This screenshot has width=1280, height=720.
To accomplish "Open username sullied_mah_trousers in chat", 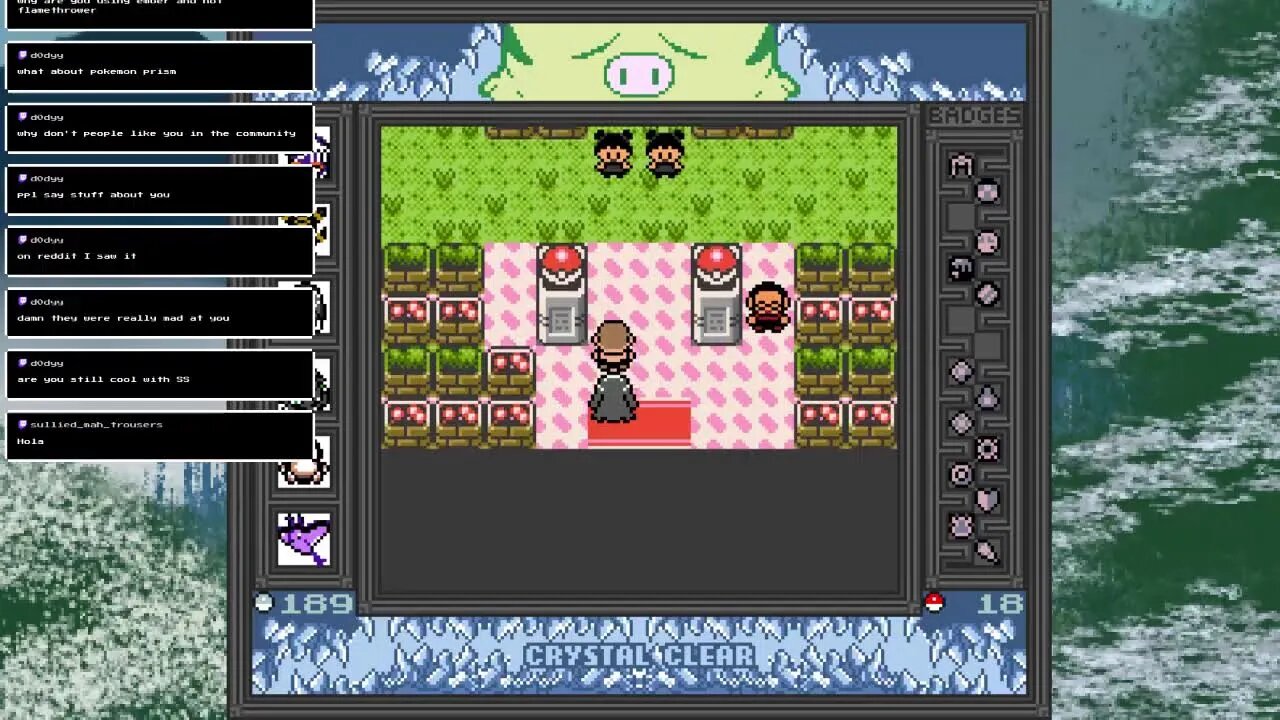I will pos(96,424).
